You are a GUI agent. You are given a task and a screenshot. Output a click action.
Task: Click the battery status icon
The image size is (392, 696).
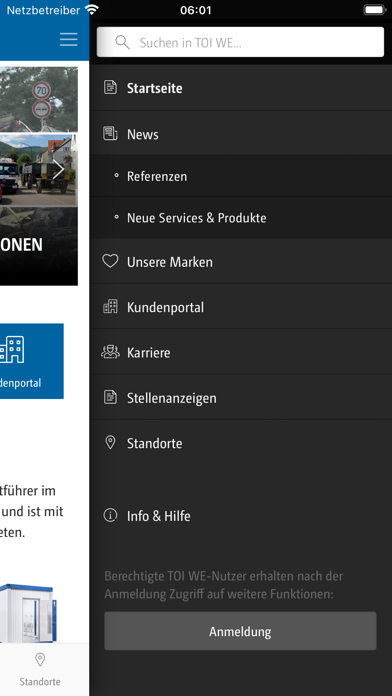pos(375,10)
